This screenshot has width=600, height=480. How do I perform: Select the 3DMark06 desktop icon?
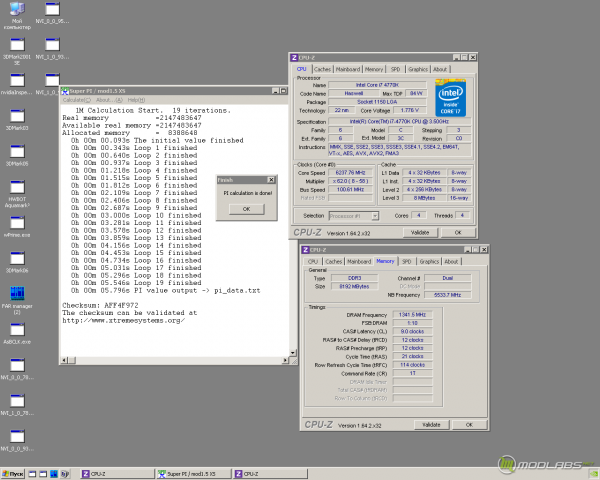pos(17,262)
